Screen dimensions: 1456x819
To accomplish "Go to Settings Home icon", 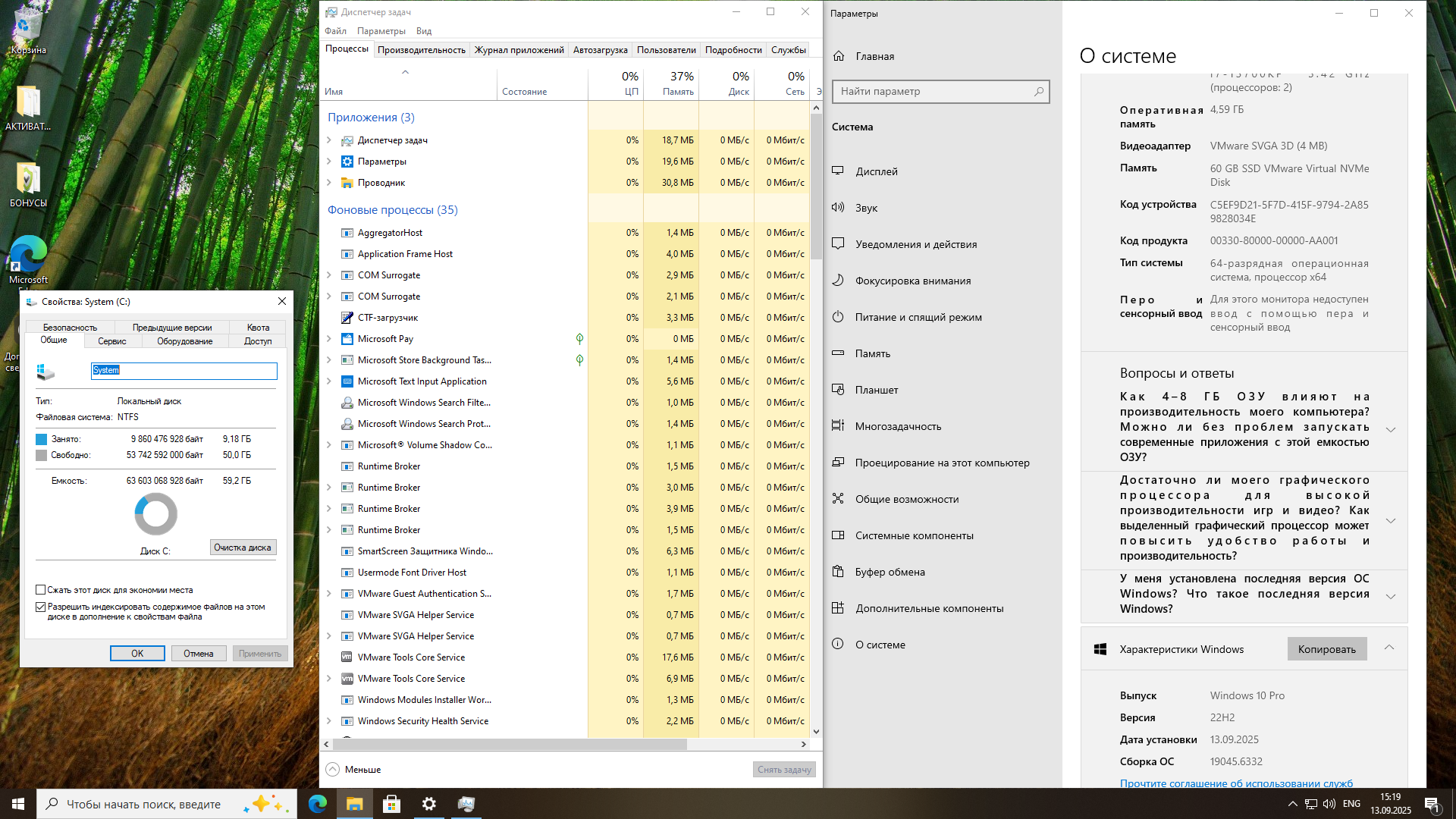I will [839, 56].
